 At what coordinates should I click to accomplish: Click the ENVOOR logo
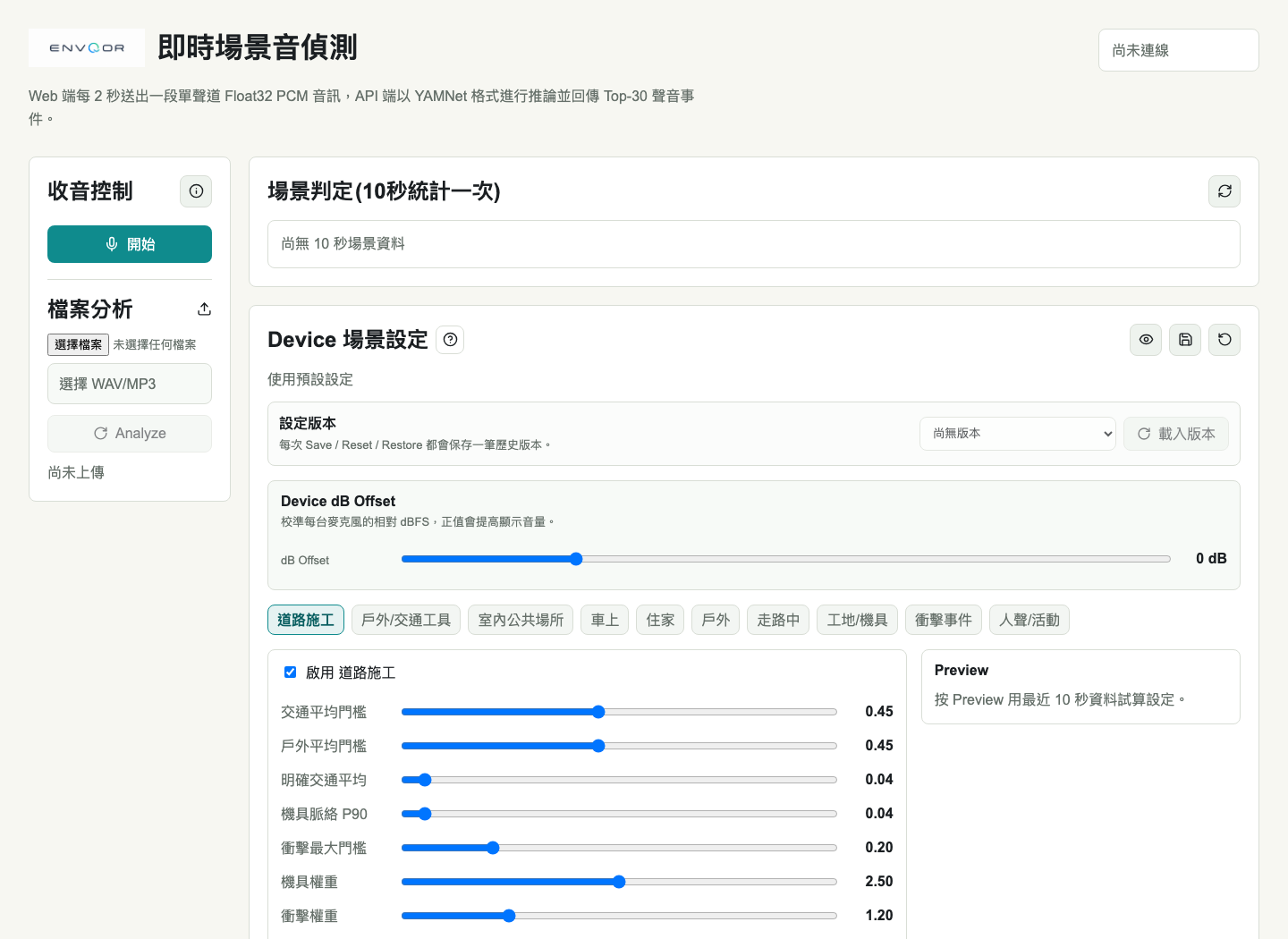click(x=87, y=48)
